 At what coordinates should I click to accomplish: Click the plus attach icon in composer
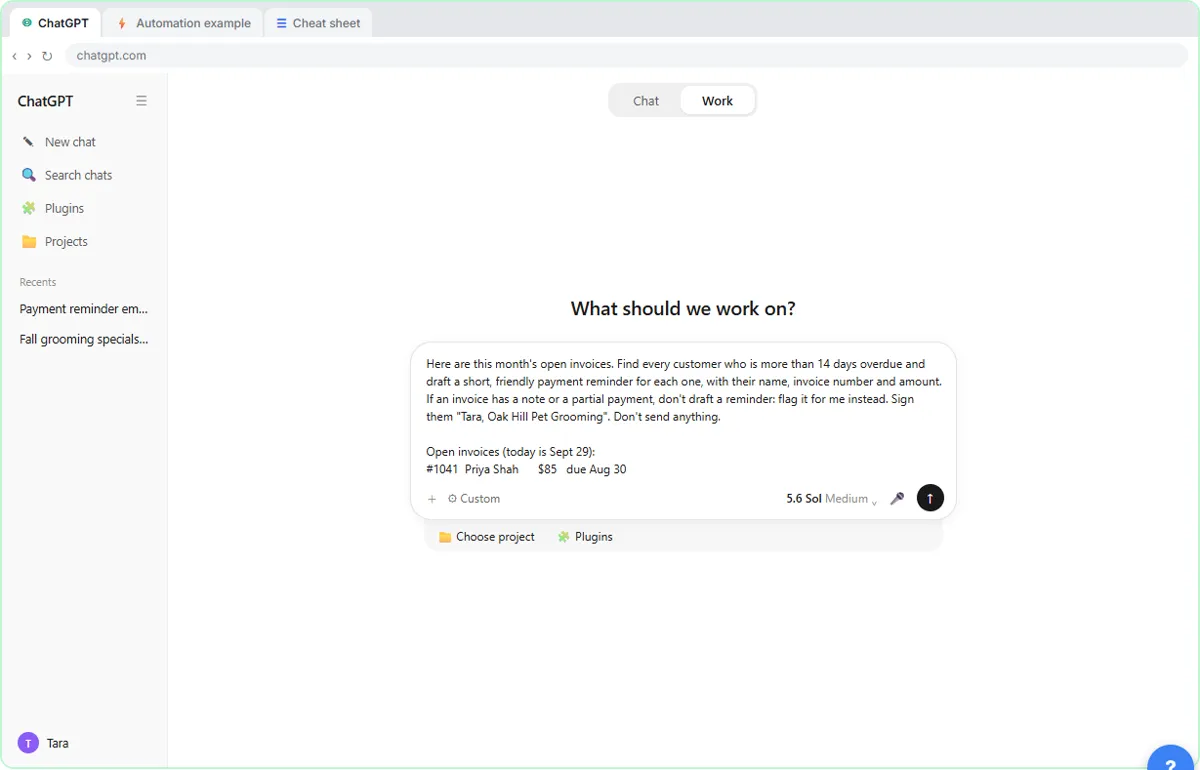point(432,499)
